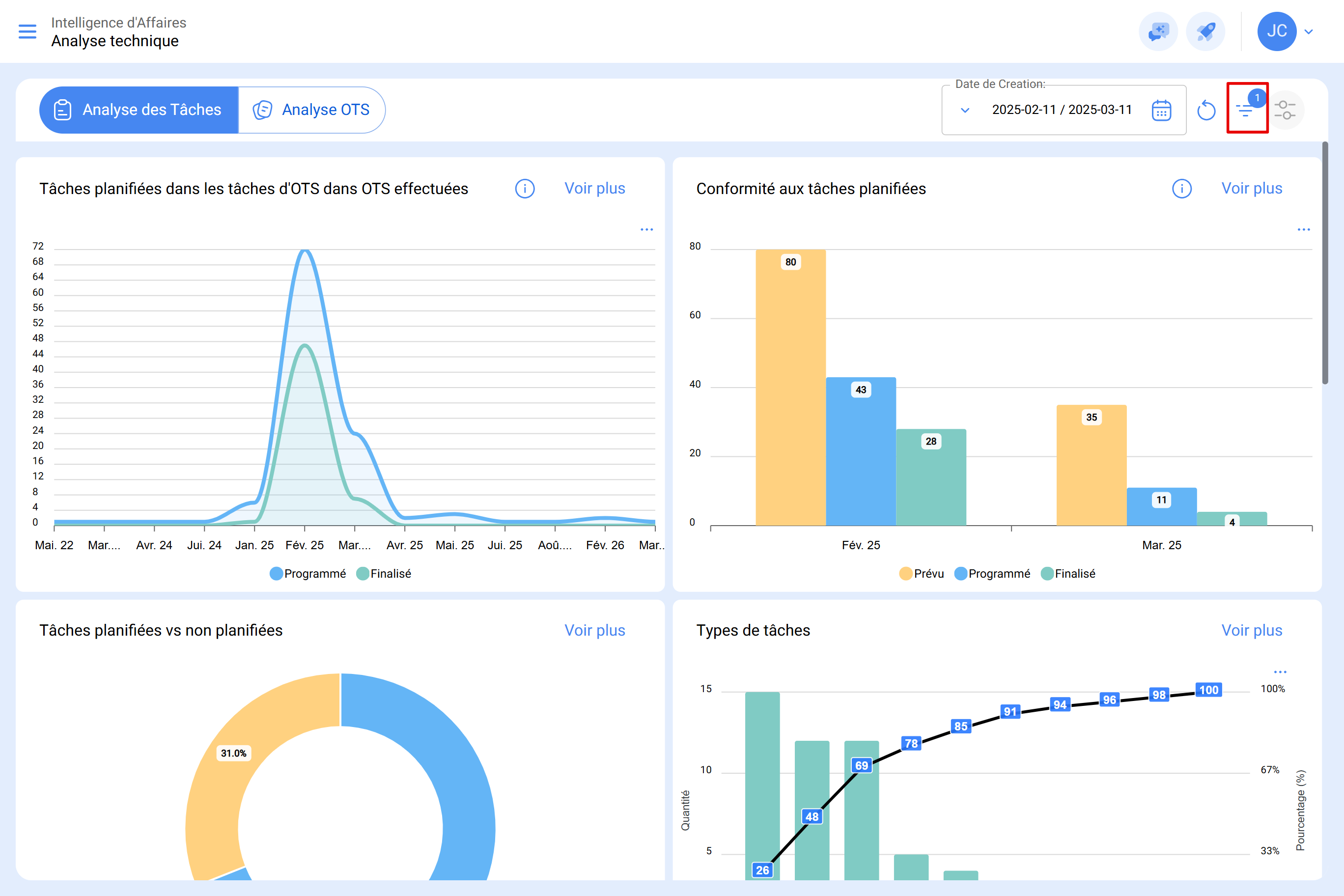
Task: Open the hamburger navigation menu
Action: tap(28, 31)
